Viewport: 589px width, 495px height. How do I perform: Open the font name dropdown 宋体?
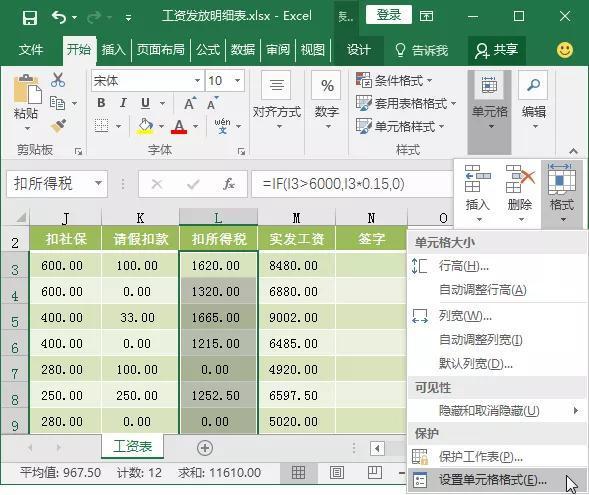click(197, 80)
